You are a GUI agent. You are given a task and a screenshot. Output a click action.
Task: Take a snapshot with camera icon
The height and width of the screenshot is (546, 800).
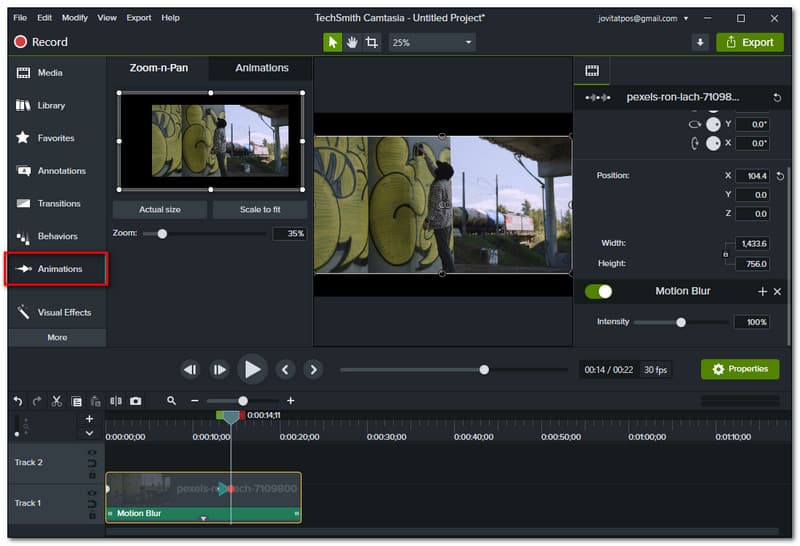(x=136, y=401)
